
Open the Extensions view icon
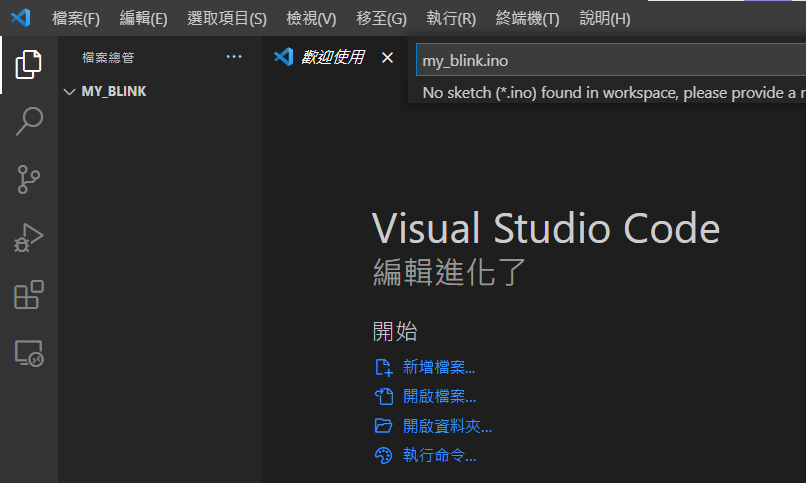click(x=29, y=295)
